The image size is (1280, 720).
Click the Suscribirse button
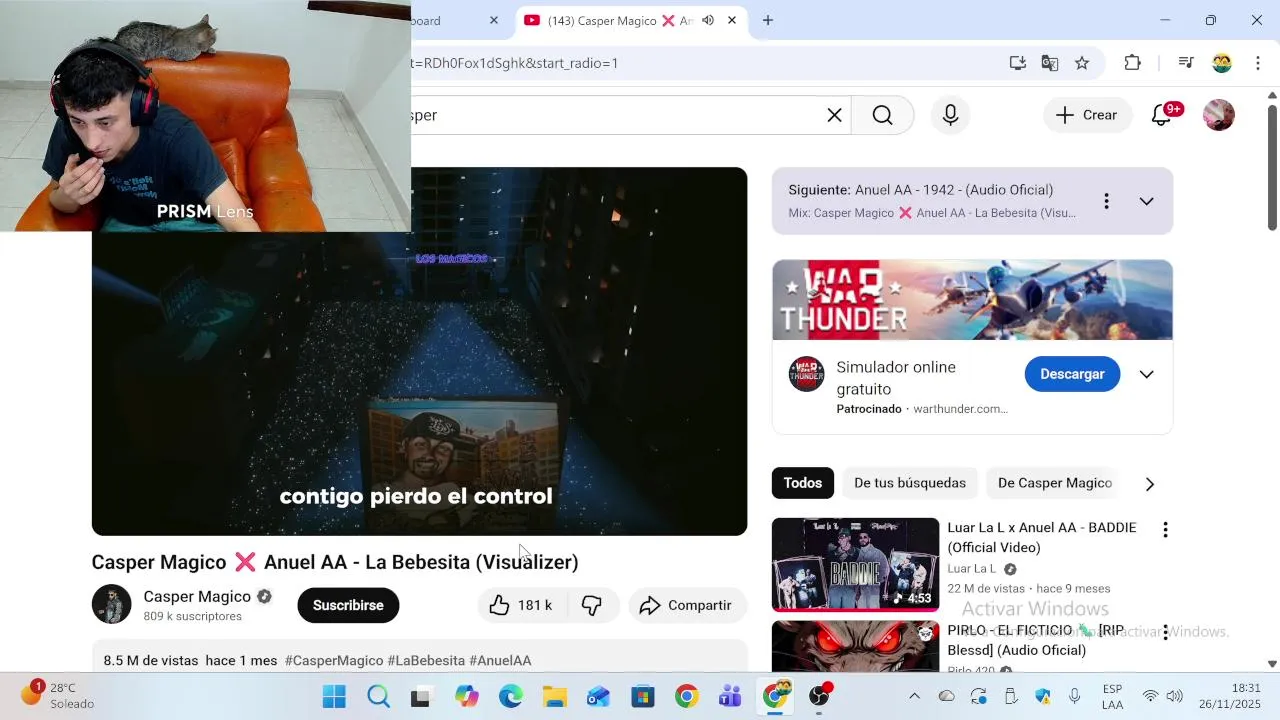[x=348, y=605]
